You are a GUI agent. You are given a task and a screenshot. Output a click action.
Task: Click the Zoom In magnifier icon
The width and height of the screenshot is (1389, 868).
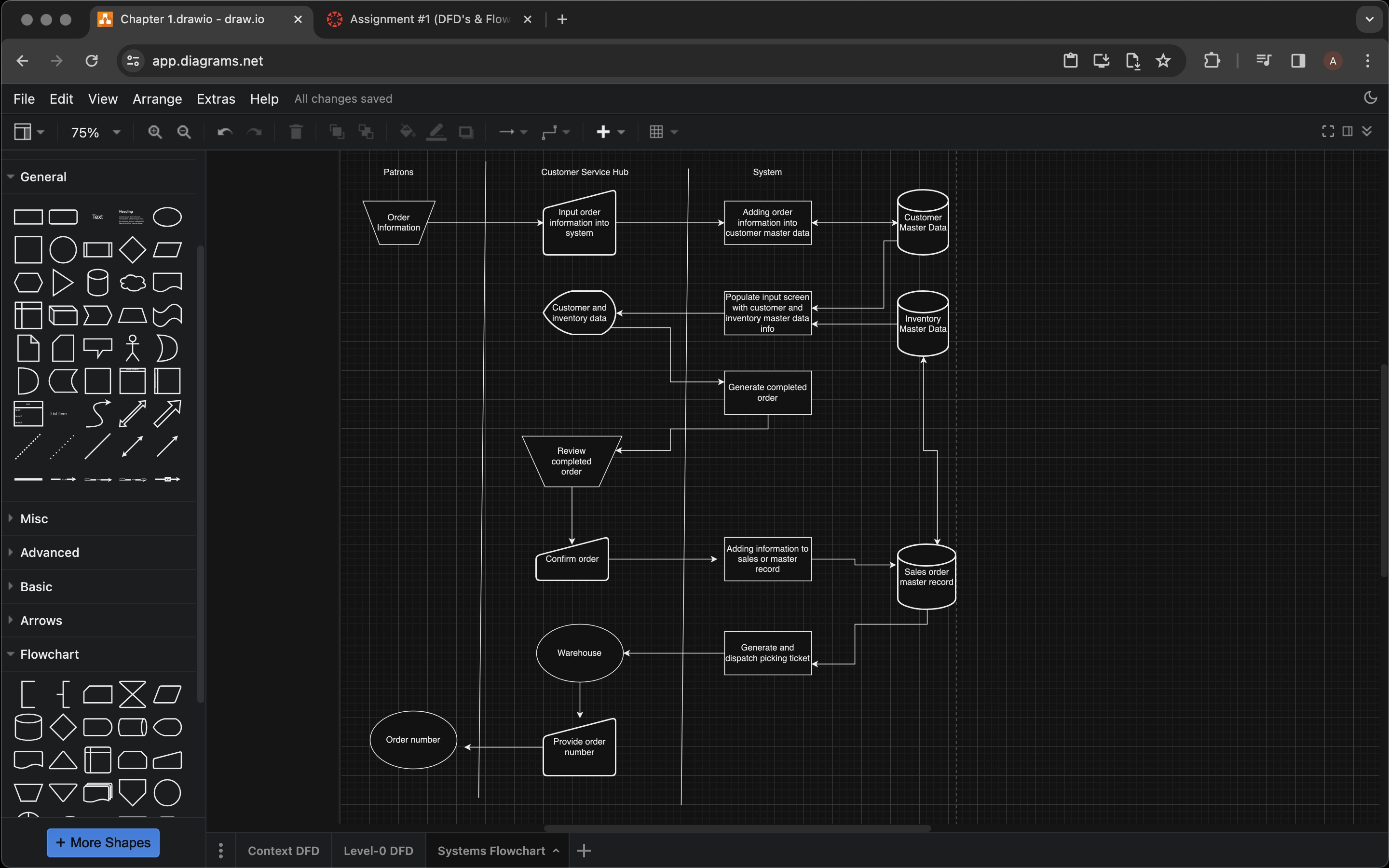point(154,132)
